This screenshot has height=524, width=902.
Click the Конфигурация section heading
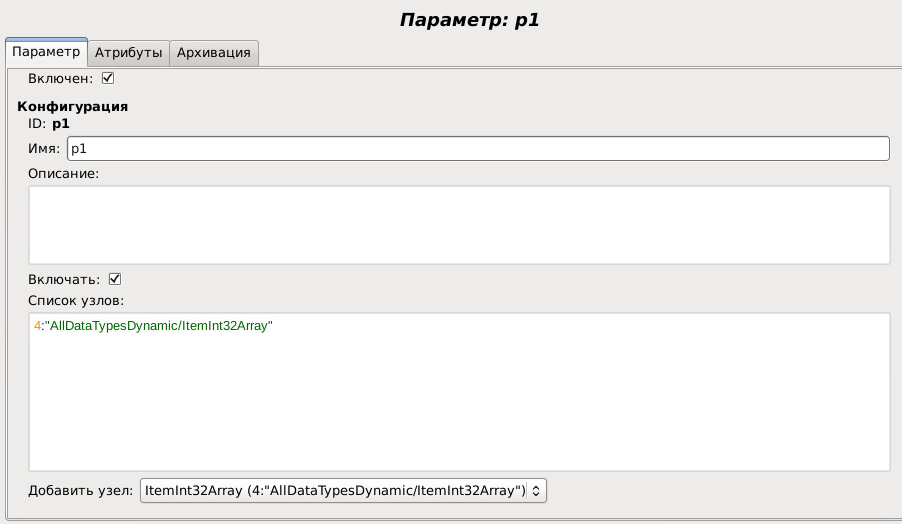[73, 106]
